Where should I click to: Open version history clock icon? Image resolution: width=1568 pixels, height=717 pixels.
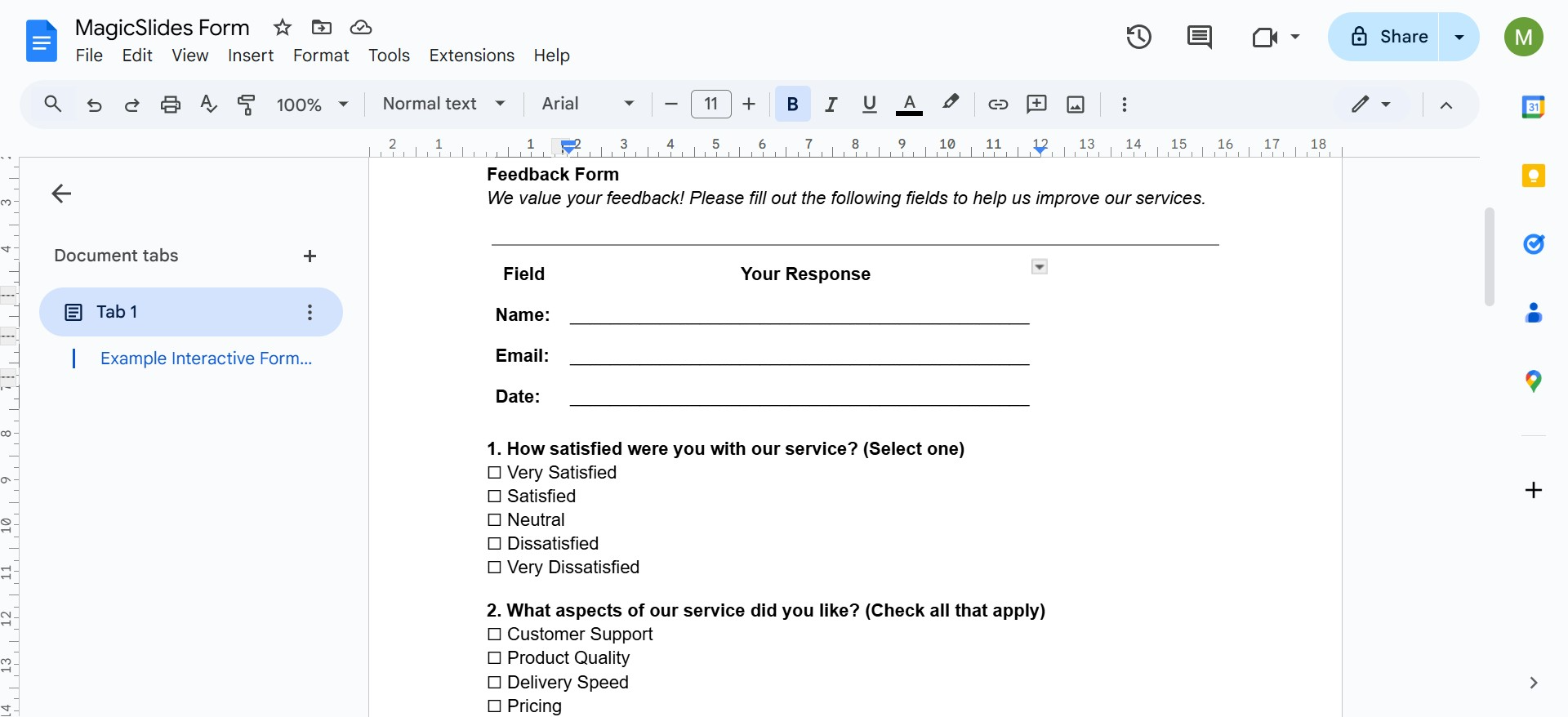(x=1138, y=37)
